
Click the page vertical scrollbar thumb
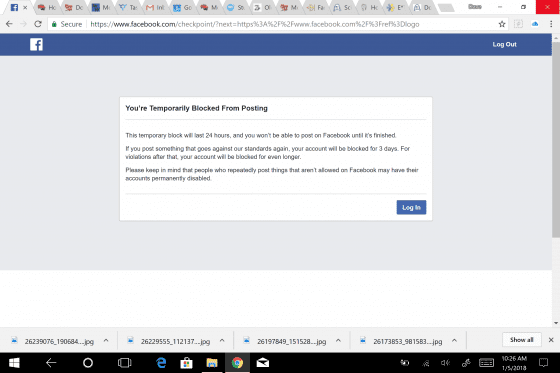click(x=556, y=139)
